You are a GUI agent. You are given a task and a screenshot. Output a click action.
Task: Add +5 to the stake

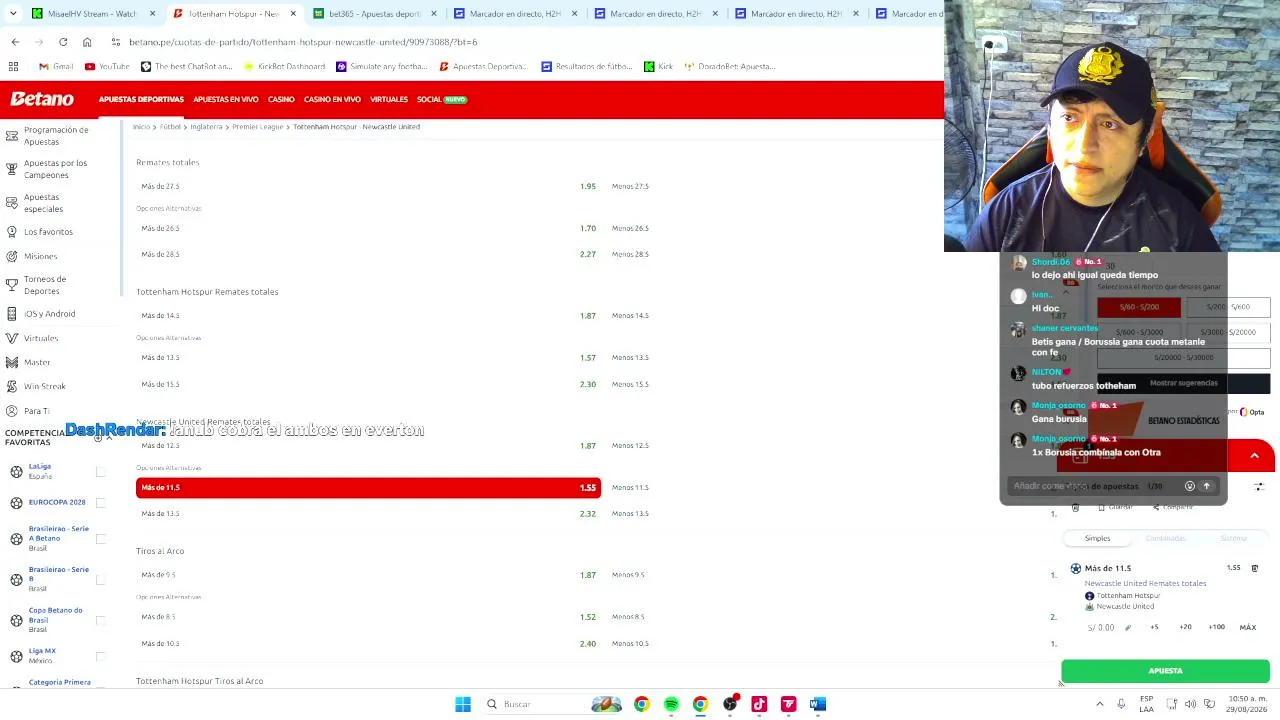(x=1154, y=627)
